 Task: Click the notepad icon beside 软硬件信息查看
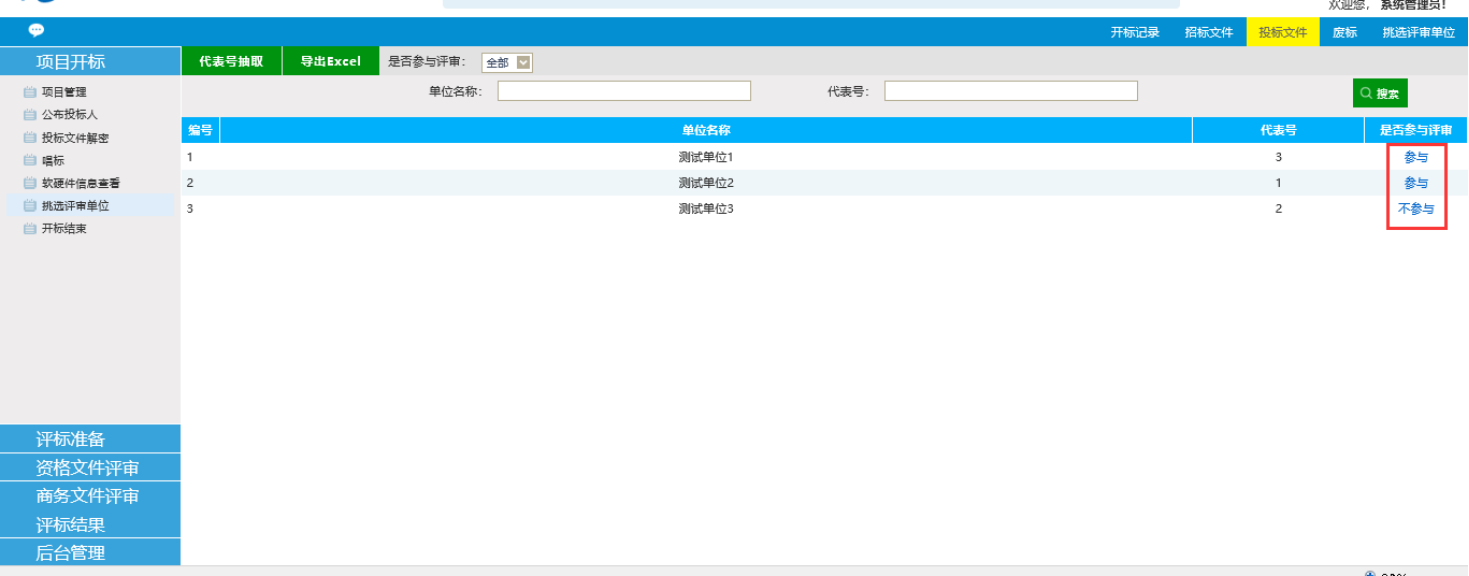pos(30,183)
